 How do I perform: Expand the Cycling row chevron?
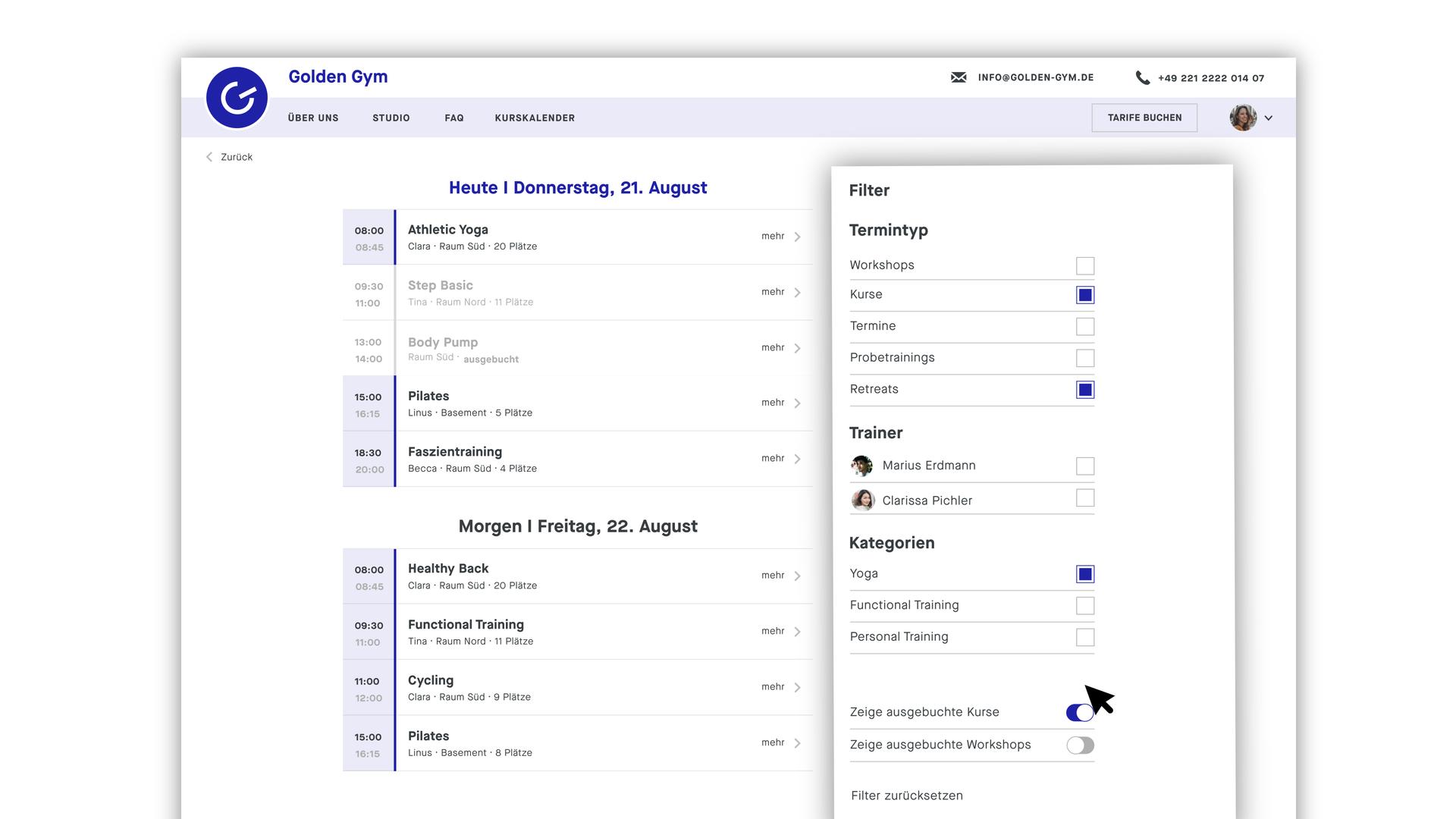798,687
